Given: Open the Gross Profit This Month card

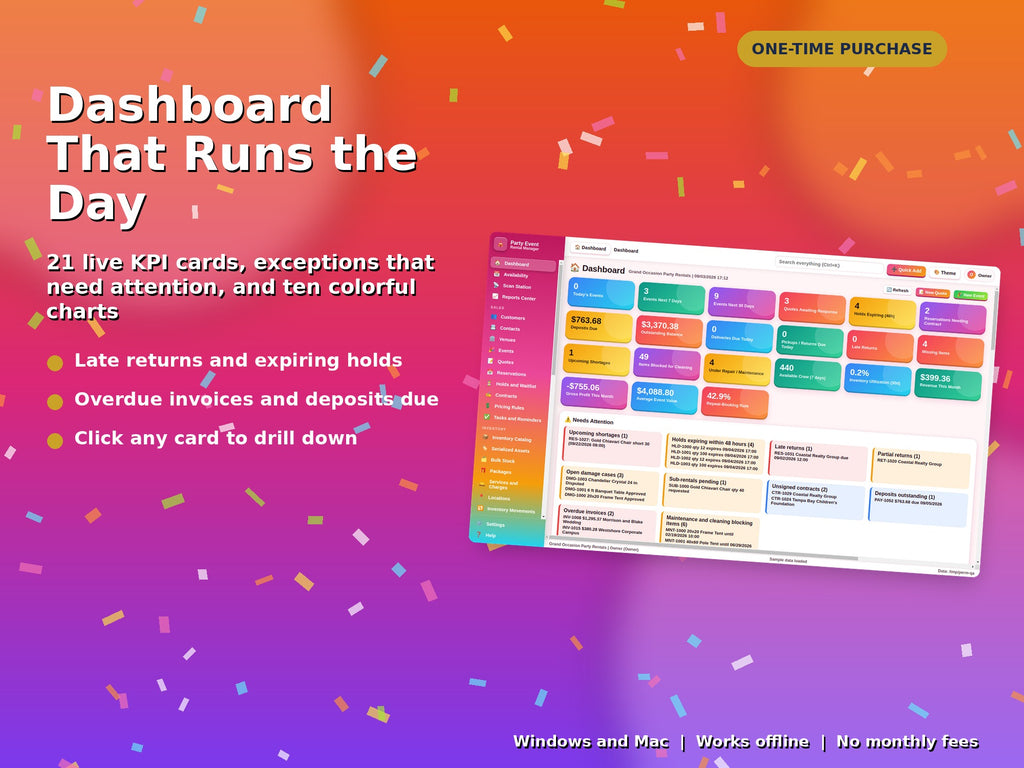Looking at the screenshot, I should pyautogui.click(x=594, y=392).
